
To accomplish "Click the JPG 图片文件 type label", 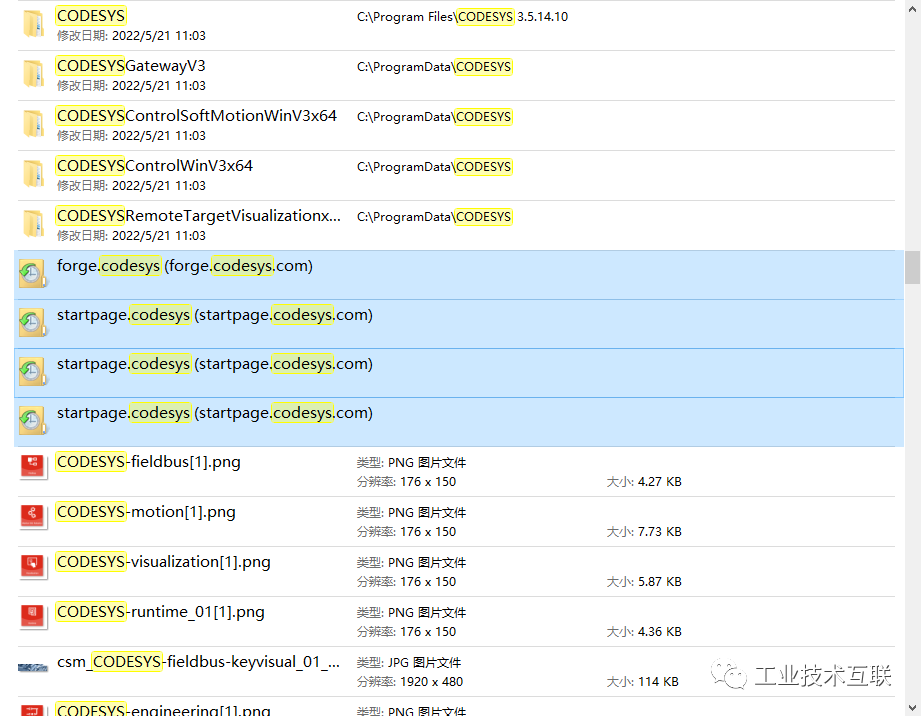I will 425,663.
